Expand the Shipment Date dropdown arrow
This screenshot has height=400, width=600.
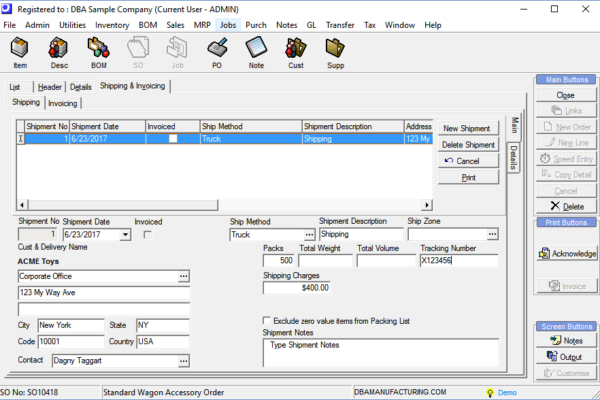tap(125, 235)
